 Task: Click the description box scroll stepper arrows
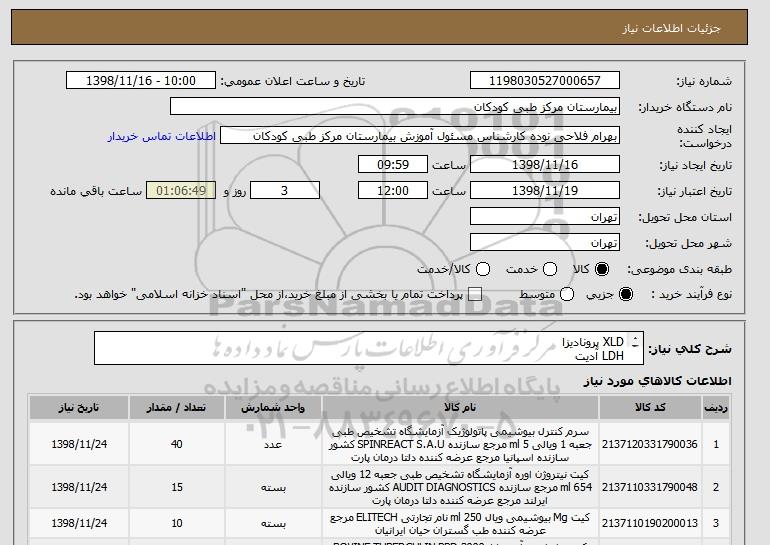tap(635, 342)
